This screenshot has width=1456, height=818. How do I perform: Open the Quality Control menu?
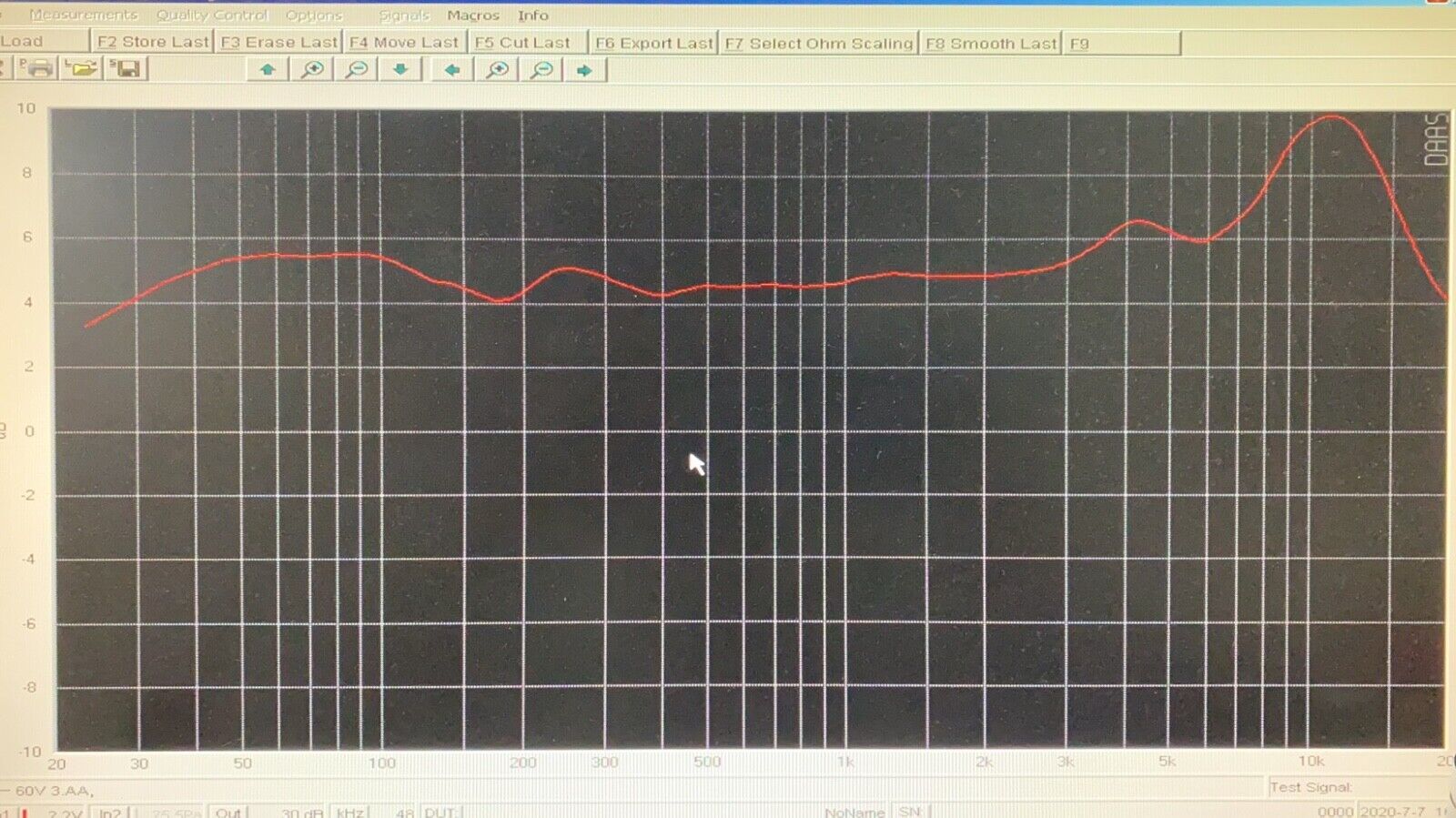pyautogui.click(x=212, y=15)
